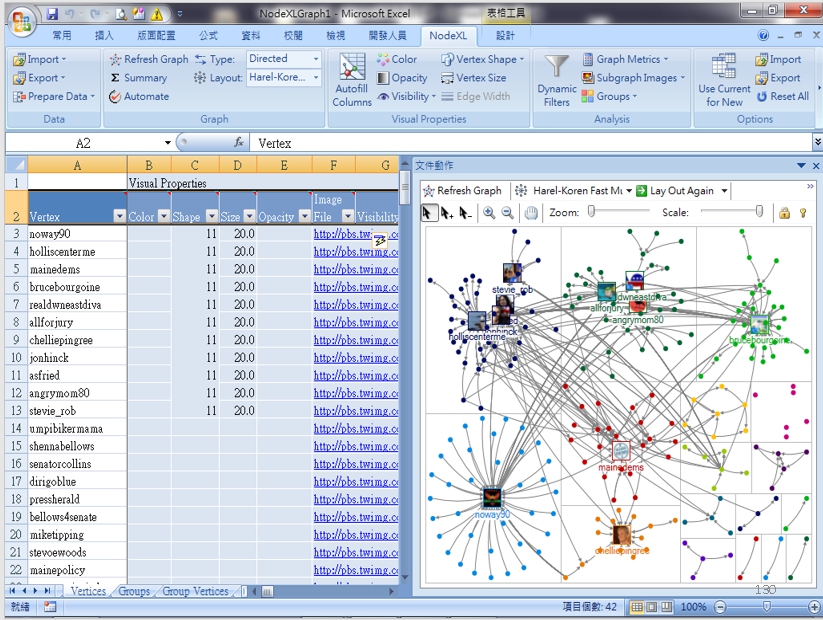
Task: Click Subgraph Images icon
Action: (588, 78)
